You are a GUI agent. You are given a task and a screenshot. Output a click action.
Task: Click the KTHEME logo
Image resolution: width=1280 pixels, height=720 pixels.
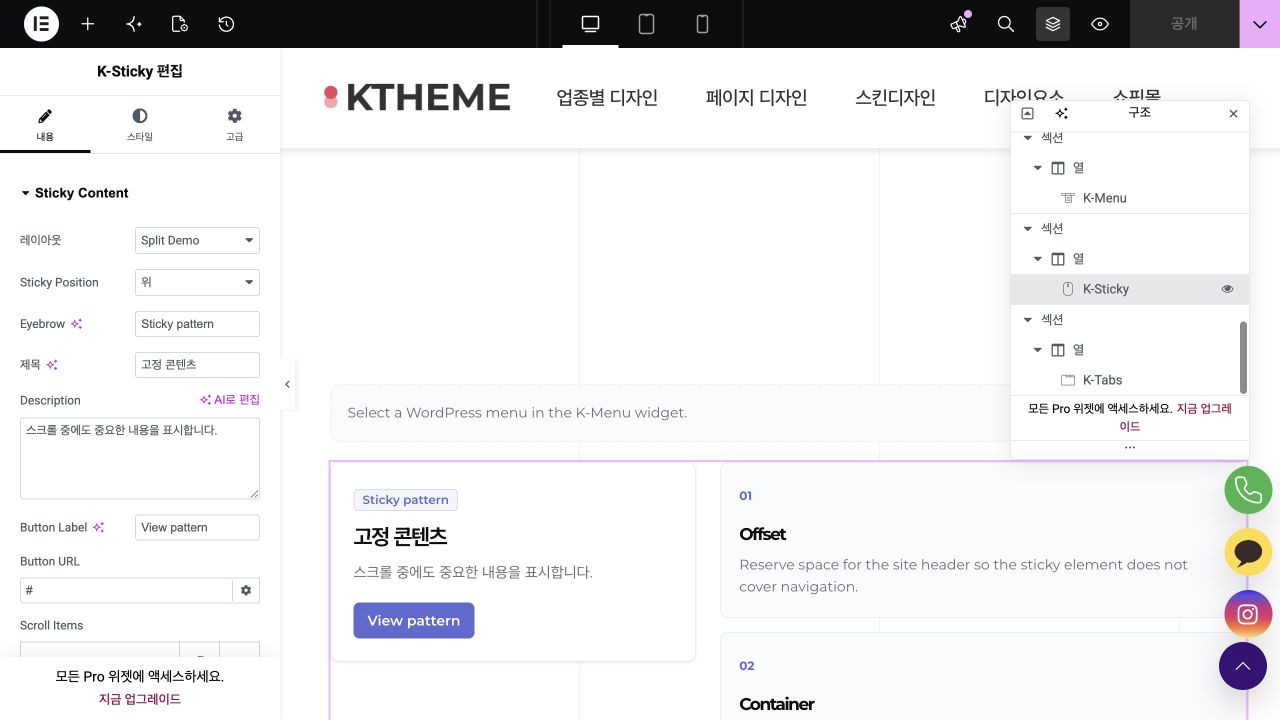pyautogui.click(x=417, y=97)
